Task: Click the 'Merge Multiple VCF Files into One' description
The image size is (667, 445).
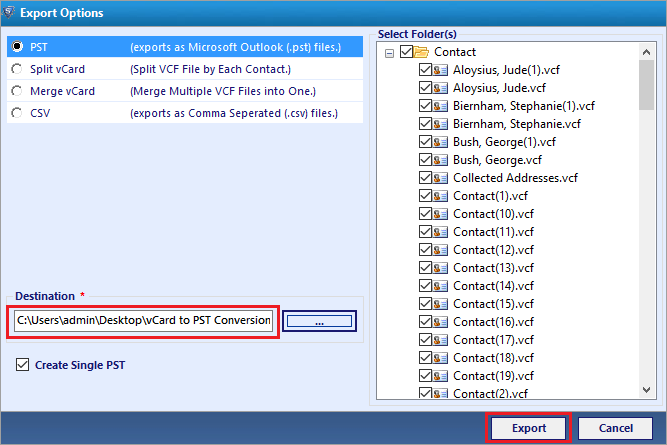Action: [x=223, y=91]
